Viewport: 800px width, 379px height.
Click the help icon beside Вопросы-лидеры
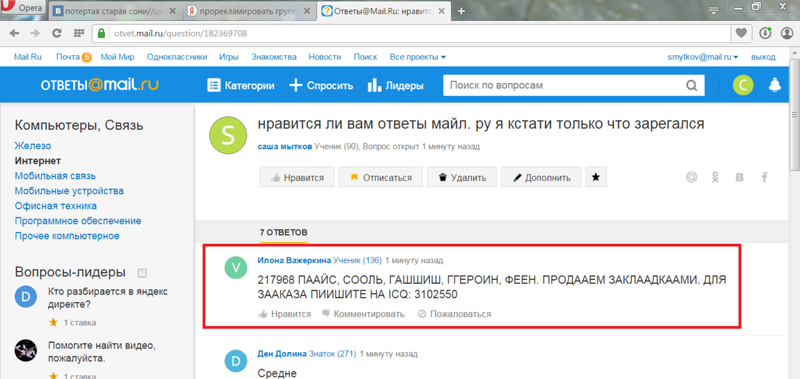tap(142, 273)
